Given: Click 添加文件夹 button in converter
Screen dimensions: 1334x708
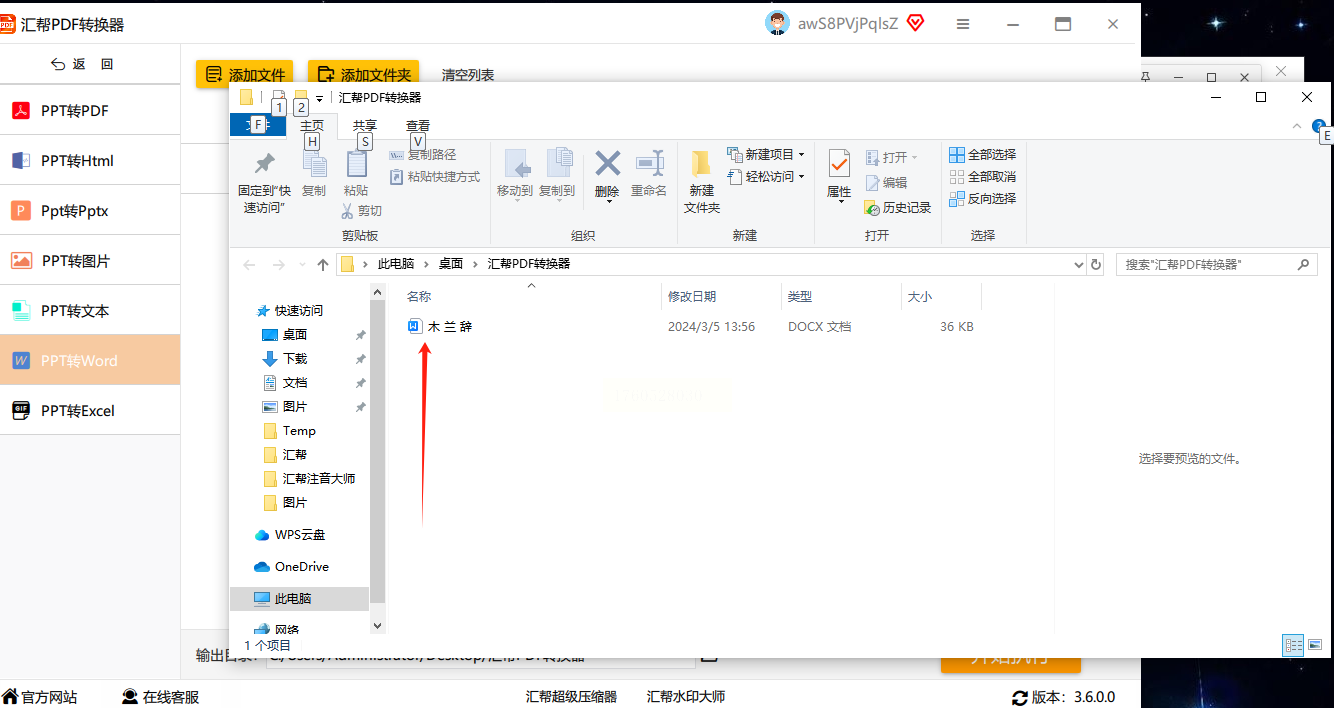Looking at the screenshot, I should 363,74.
